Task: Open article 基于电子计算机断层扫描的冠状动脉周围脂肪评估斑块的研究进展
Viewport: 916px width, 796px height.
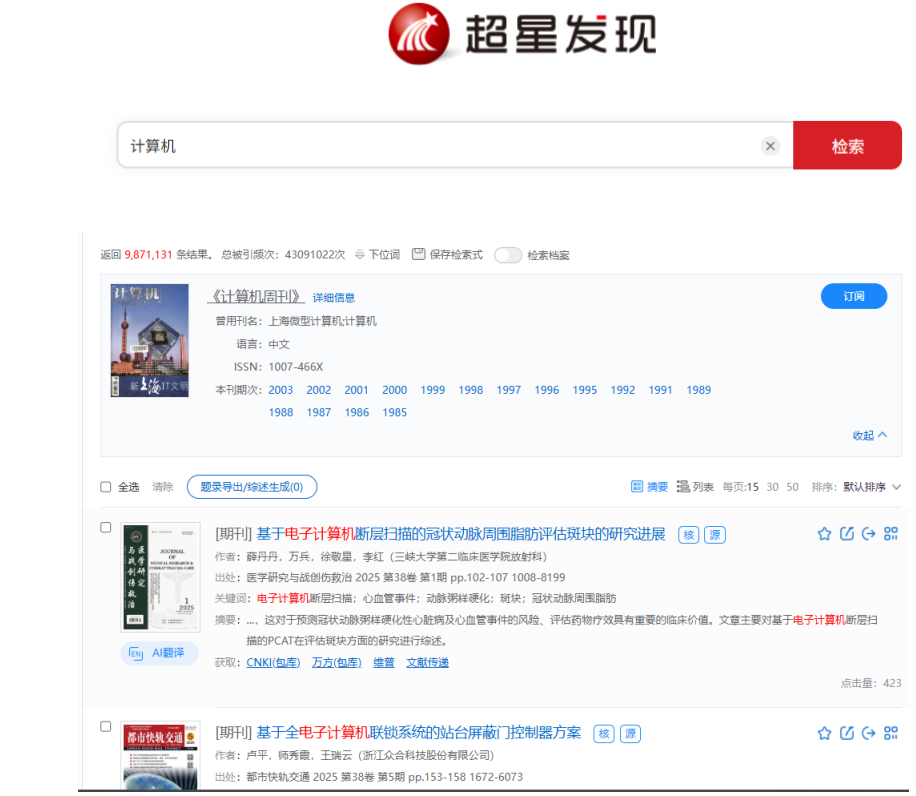Action: point(460,534)
